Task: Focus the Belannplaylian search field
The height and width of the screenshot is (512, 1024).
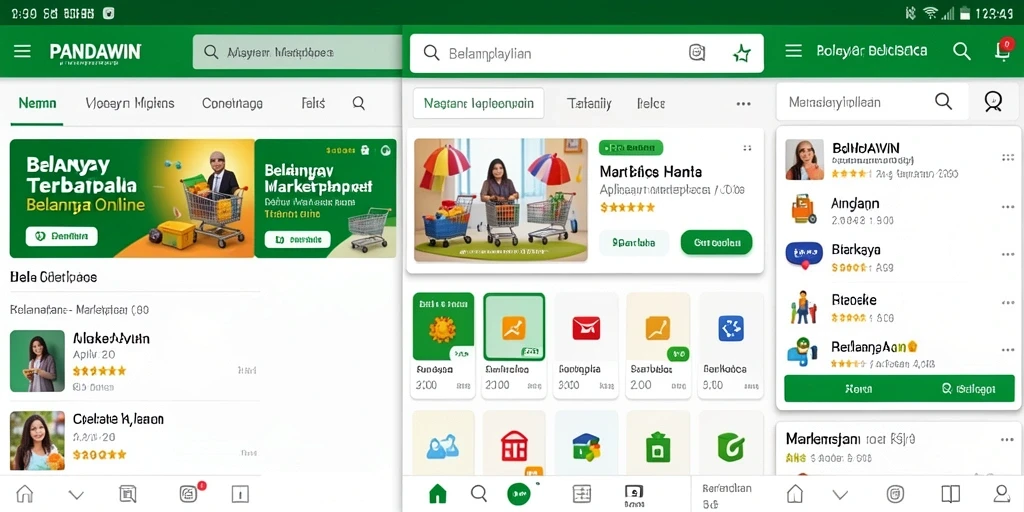Action: click(x=586, y=54)
